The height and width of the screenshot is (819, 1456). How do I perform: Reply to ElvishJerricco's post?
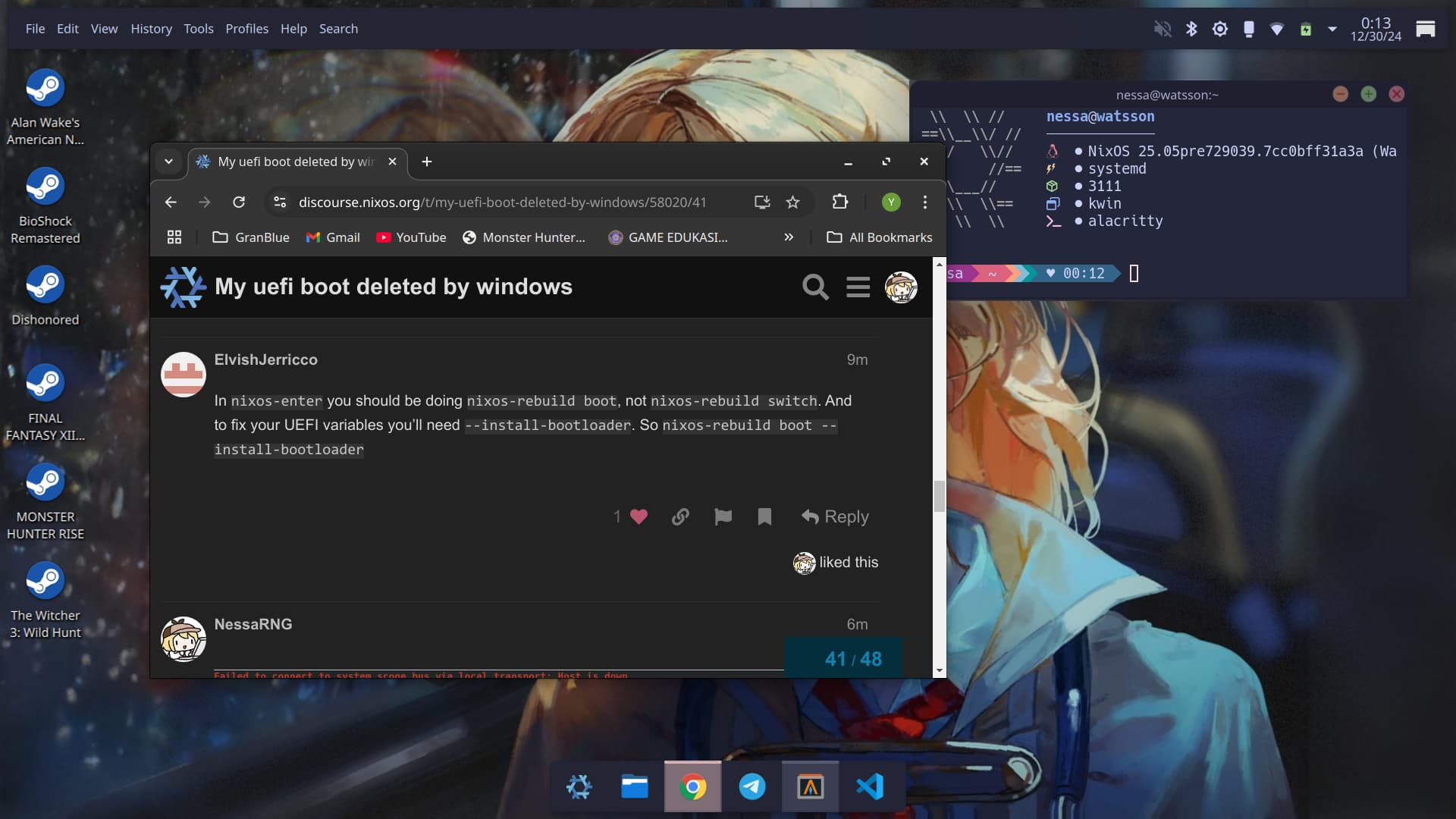click(835, 517)
